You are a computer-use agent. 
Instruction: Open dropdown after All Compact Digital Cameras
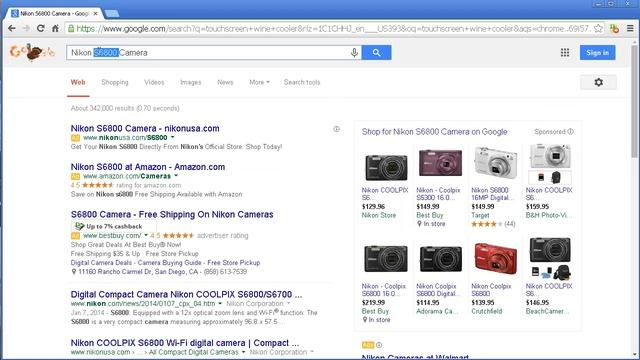coord(243,352)
